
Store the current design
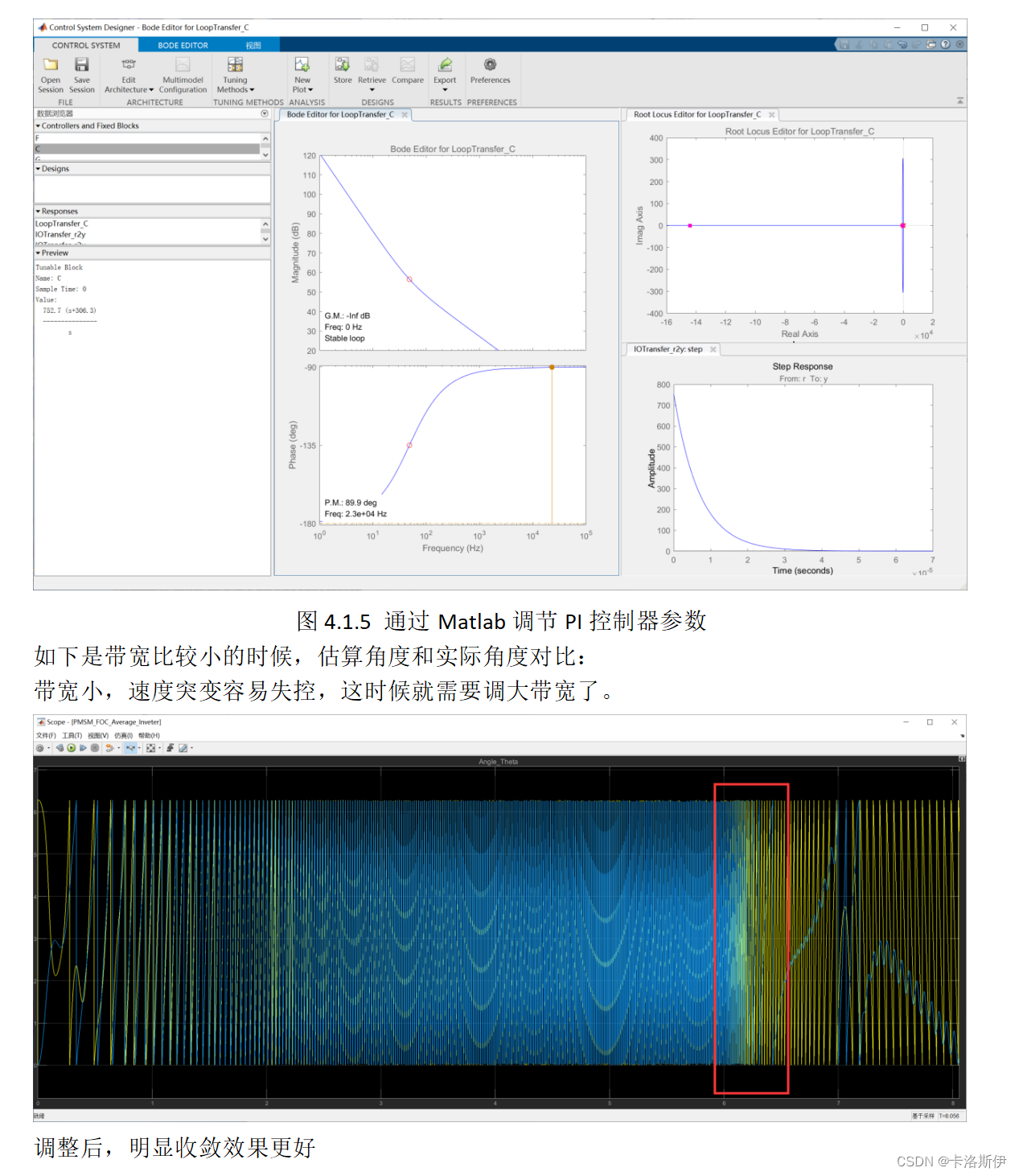343,64
